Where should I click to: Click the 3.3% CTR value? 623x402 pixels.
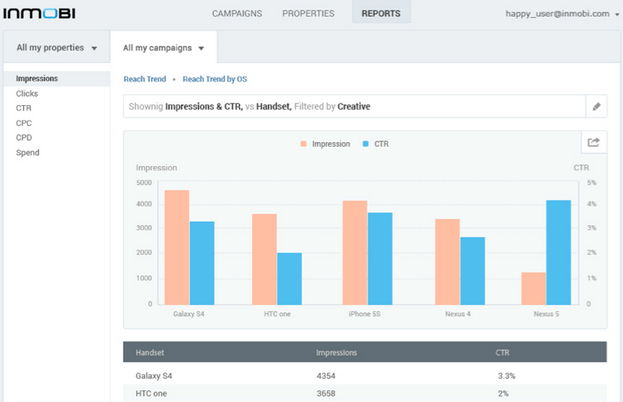click(506, 376)
